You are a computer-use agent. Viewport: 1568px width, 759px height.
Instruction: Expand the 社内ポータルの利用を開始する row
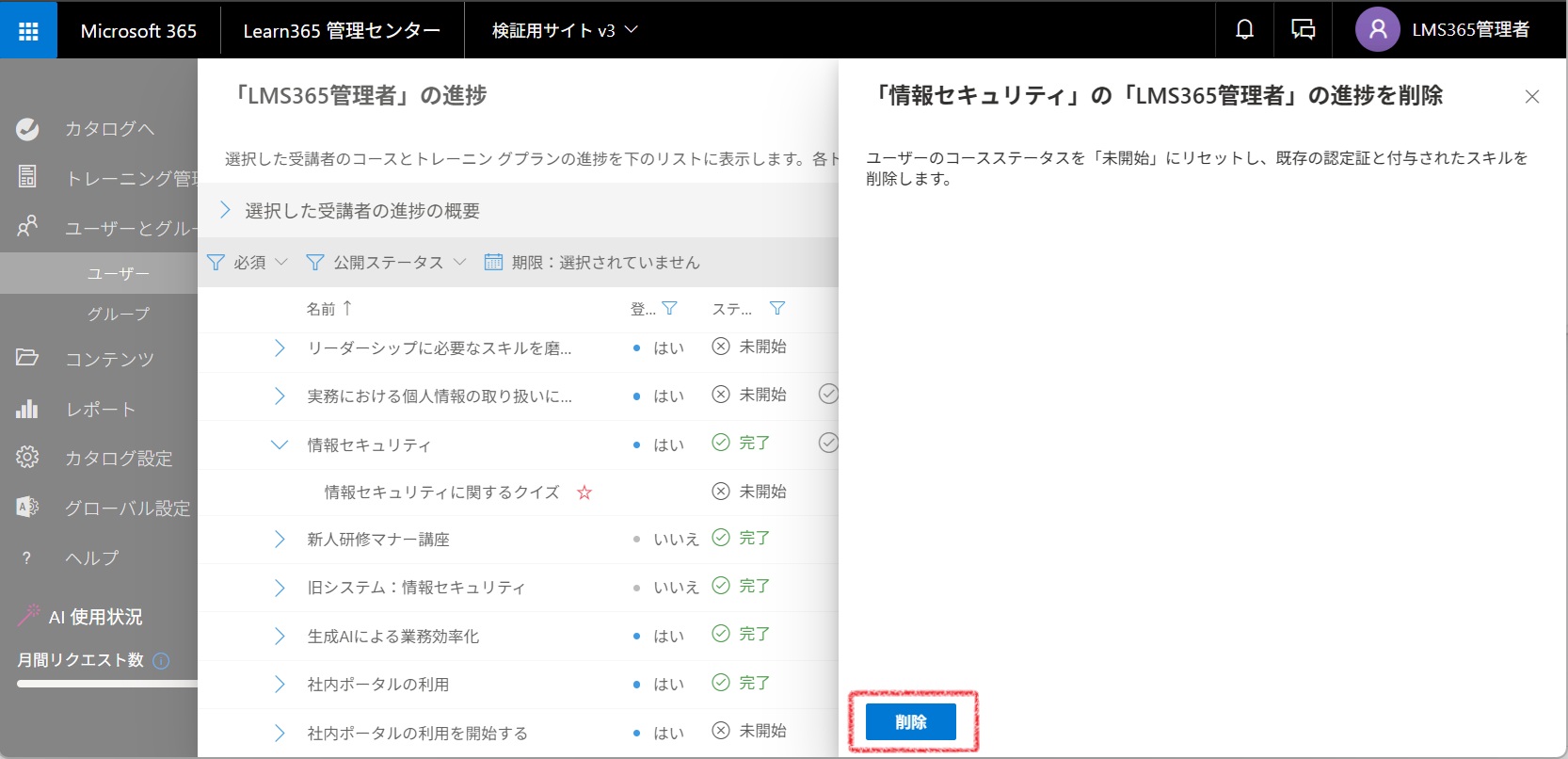click(x=280, y=733)
